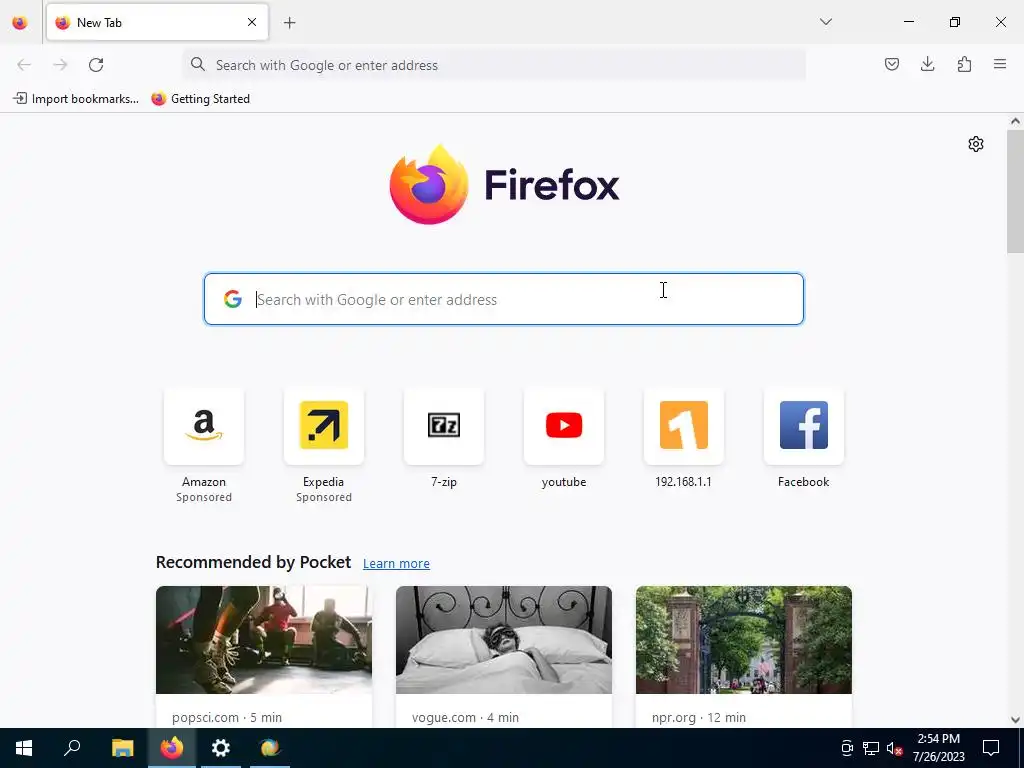Close the New Tab tab
This screenshot has height=768, width=1024.
click(x=251, y=22)
